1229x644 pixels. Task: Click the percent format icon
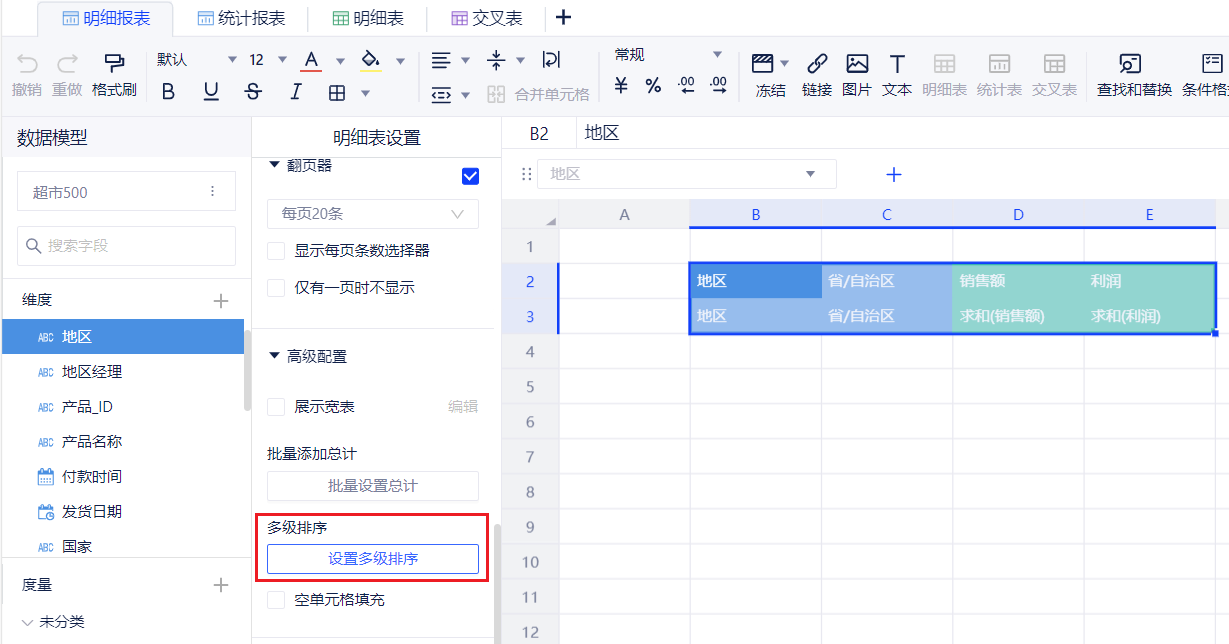point(653,86)
